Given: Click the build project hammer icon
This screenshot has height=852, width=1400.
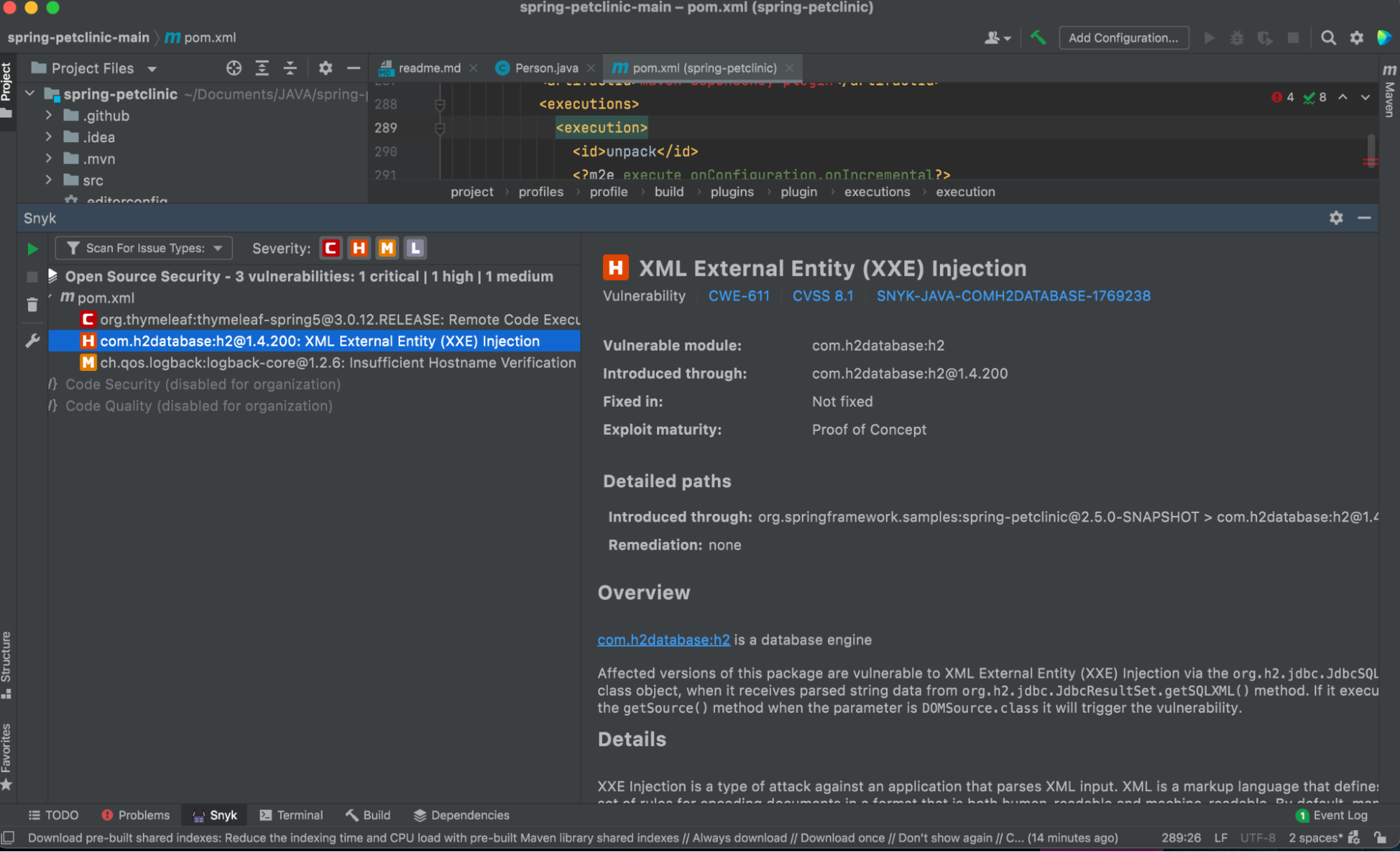Looking at the screenshot, I should point(1038,38).
